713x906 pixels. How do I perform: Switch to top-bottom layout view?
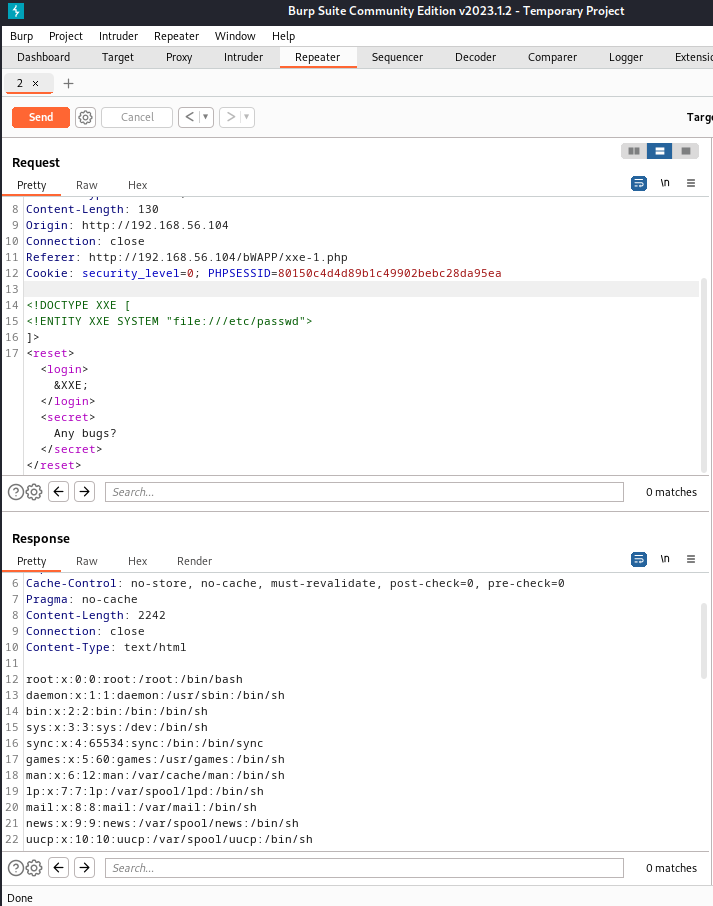tap(660, 151)
